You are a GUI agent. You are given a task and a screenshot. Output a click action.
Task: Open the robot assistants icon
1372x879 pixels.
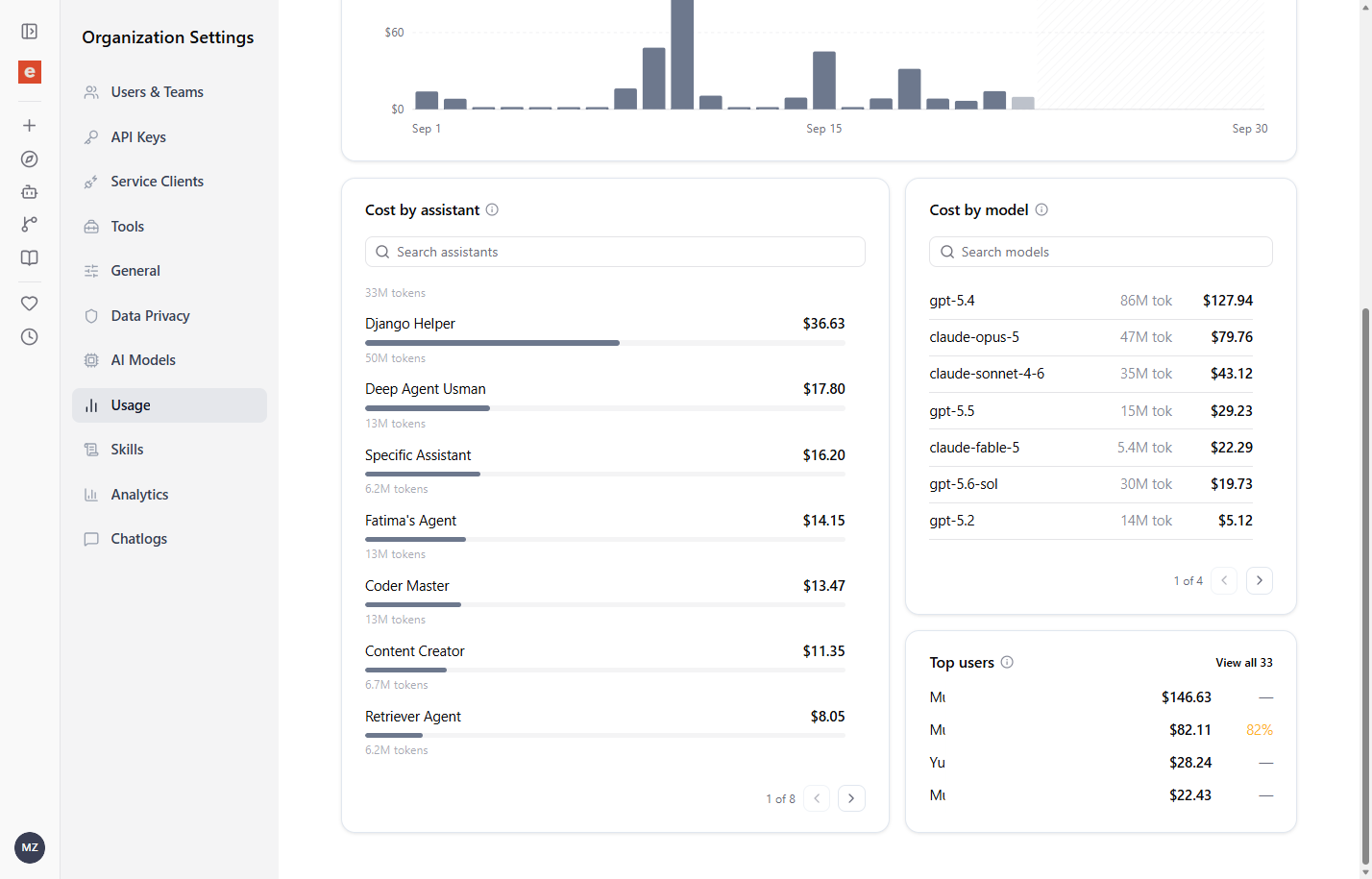(30, 192)
